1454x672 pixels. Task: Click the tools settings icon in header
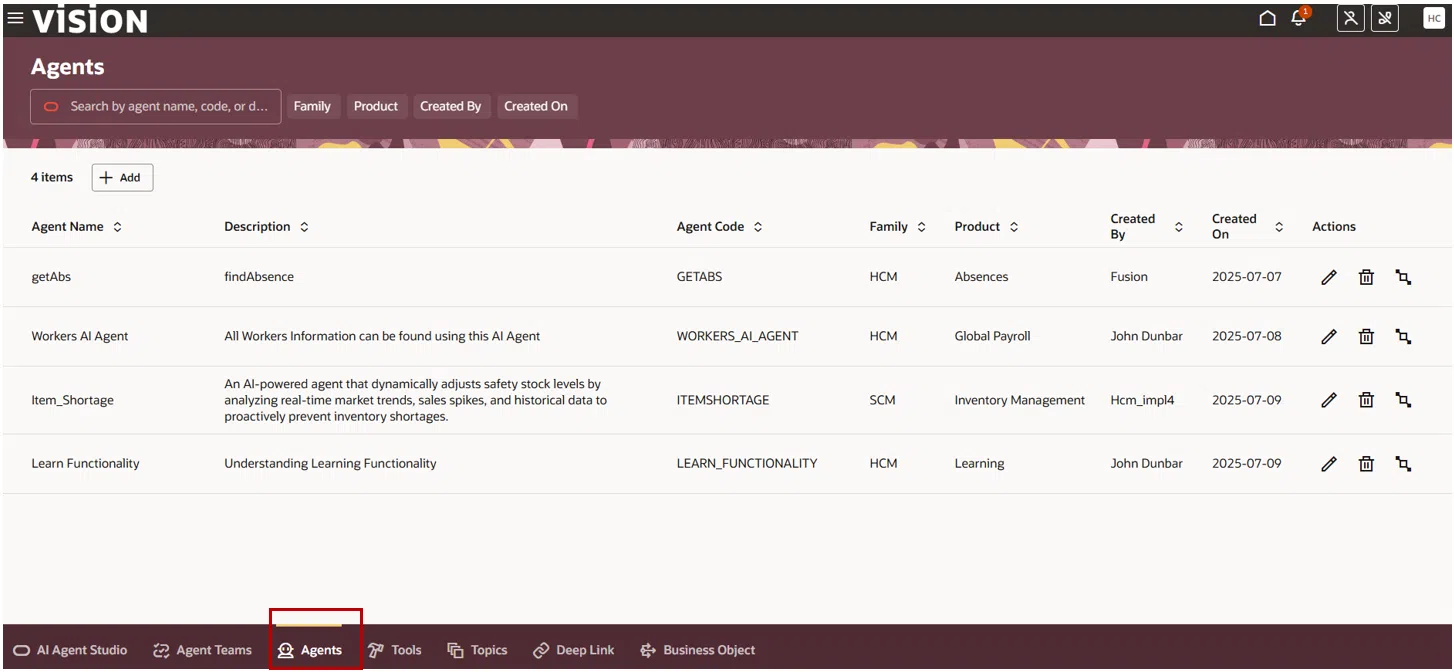pos(1385,18)
